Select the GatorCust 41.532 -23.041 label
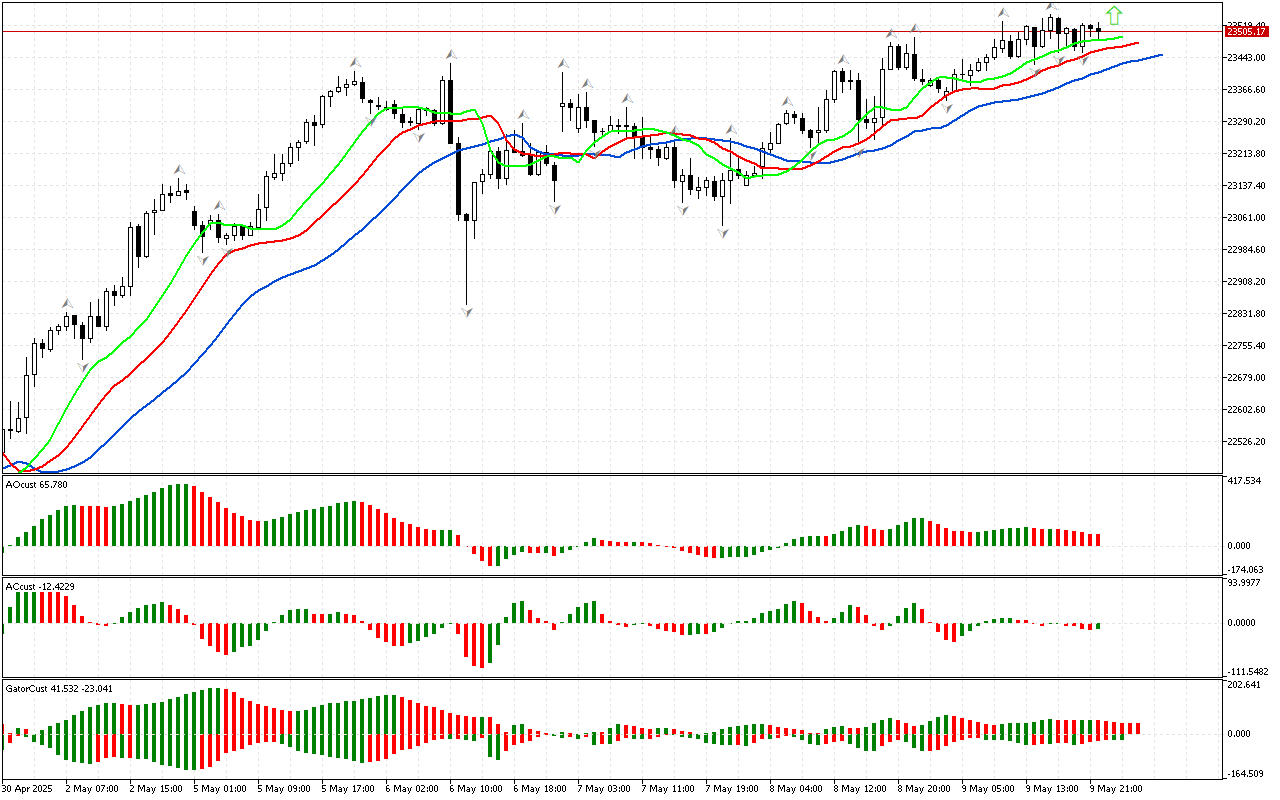Screen dimensions: 1280x800 [x=59, y=689]
